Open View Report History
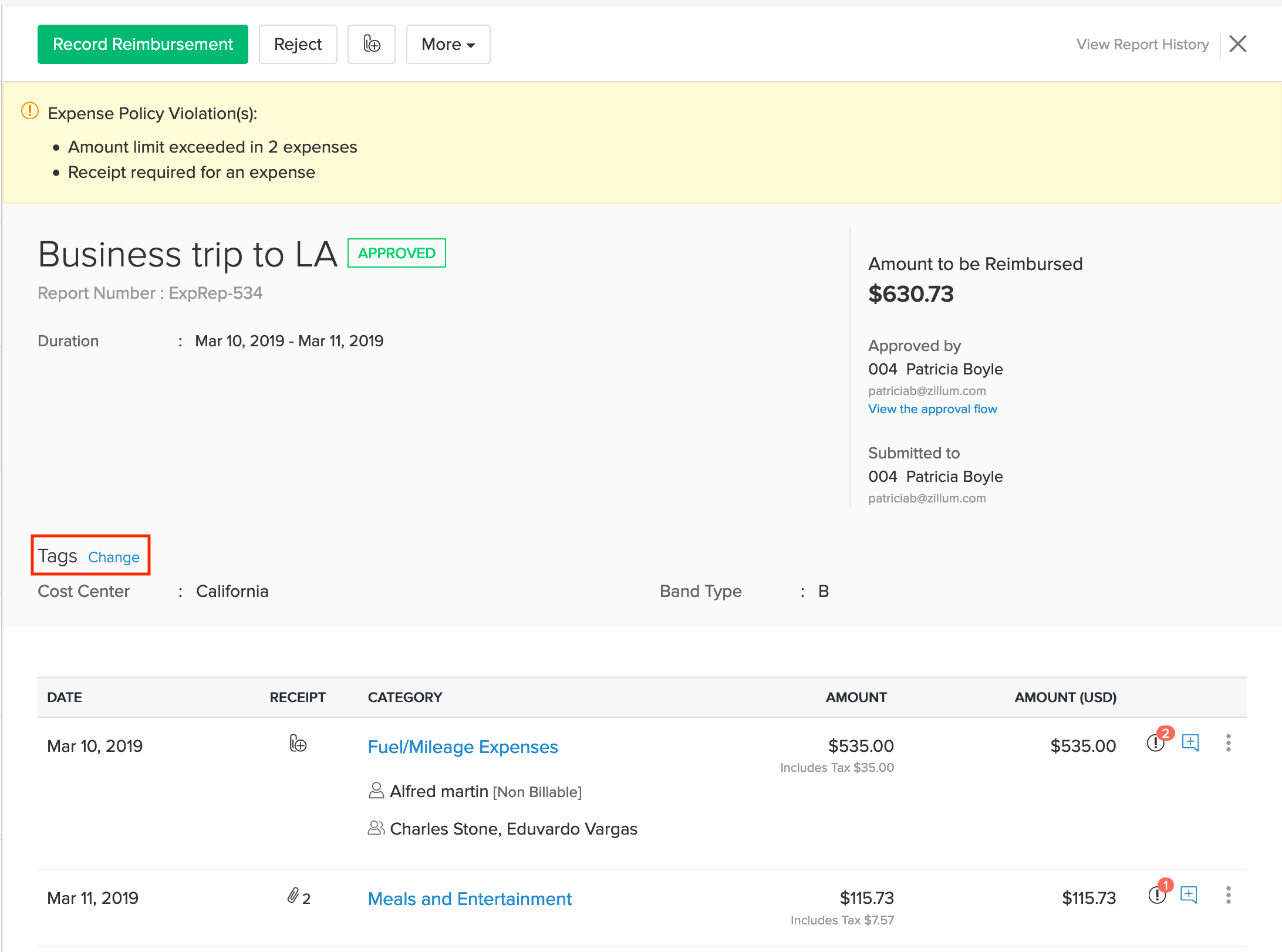The height and width of the screenshot is (952, 1282). coord(1142,44)
